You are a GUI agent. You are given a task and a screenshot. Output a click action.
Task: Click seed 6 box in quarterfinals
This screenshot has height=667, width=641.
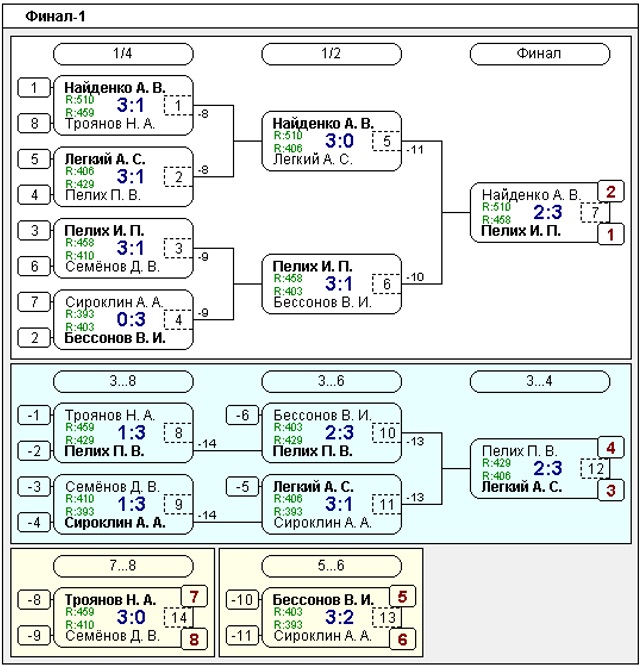tap(34, 266)
